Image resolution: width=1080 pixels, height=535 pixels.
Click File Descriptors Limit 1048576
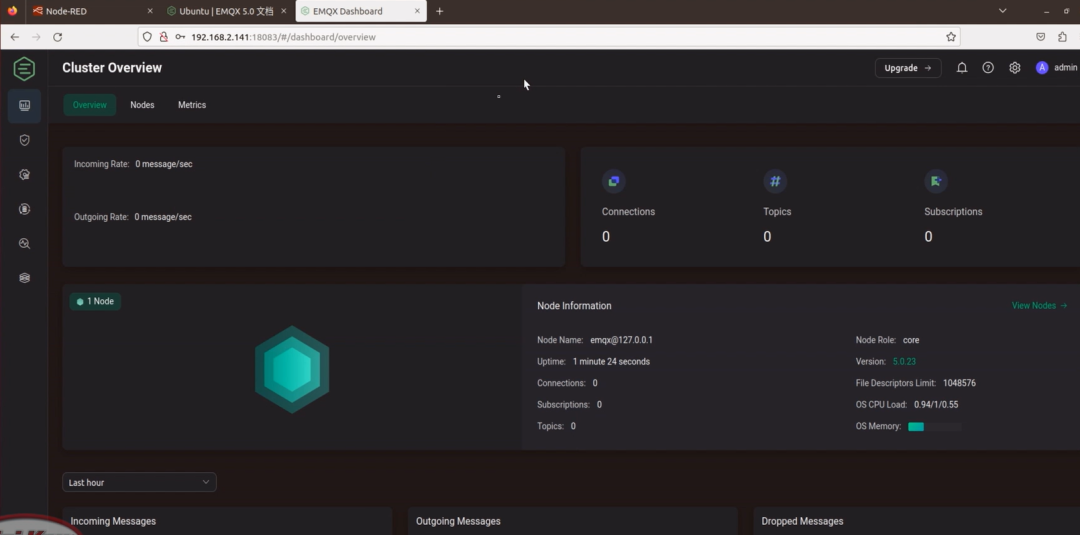(x=959, y=383)
